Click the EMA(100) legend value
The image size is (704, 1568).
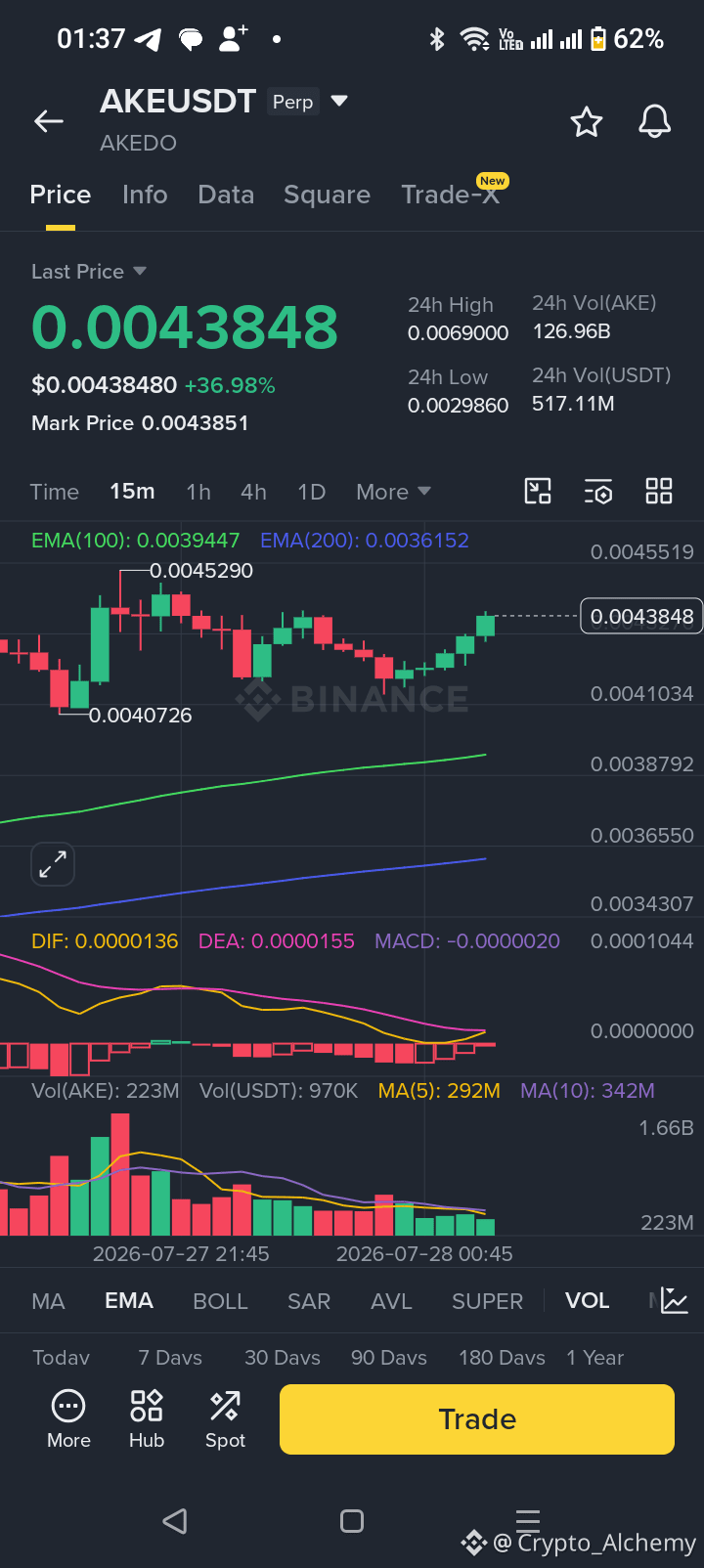[x=135, y=540]
